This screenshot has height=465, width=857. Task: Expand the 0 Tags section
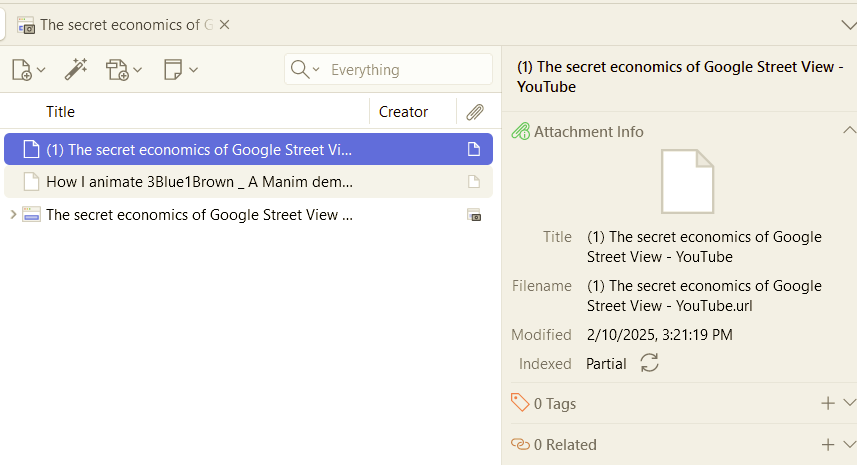coord(849,403)
